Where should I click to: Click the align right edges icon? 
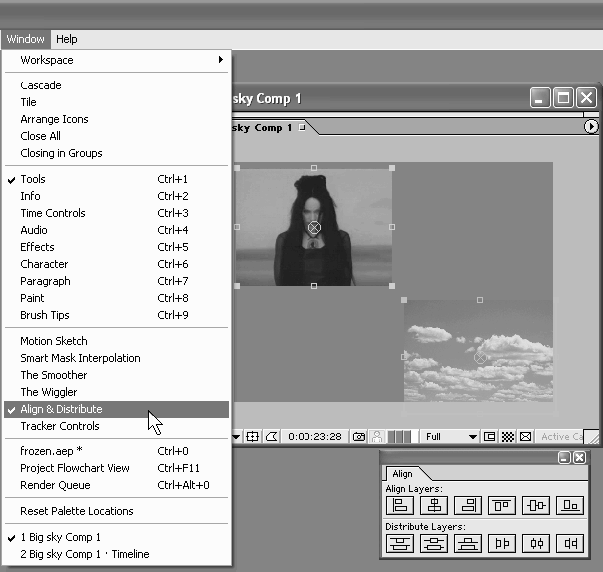coord(467,506)
